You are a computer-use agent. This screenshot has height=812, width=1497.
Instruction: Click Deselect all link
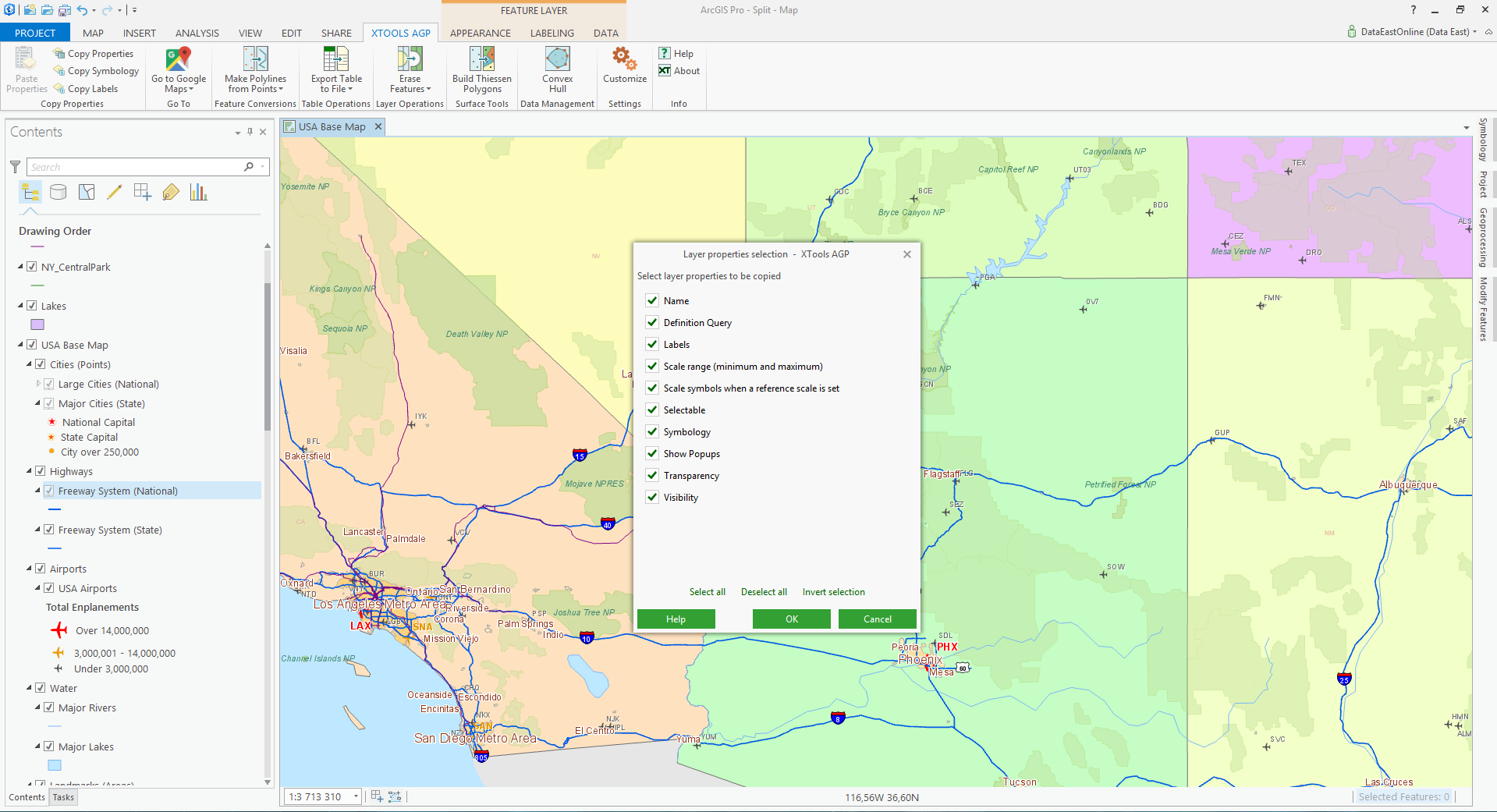pyautogui.click(x=764, y=592)
